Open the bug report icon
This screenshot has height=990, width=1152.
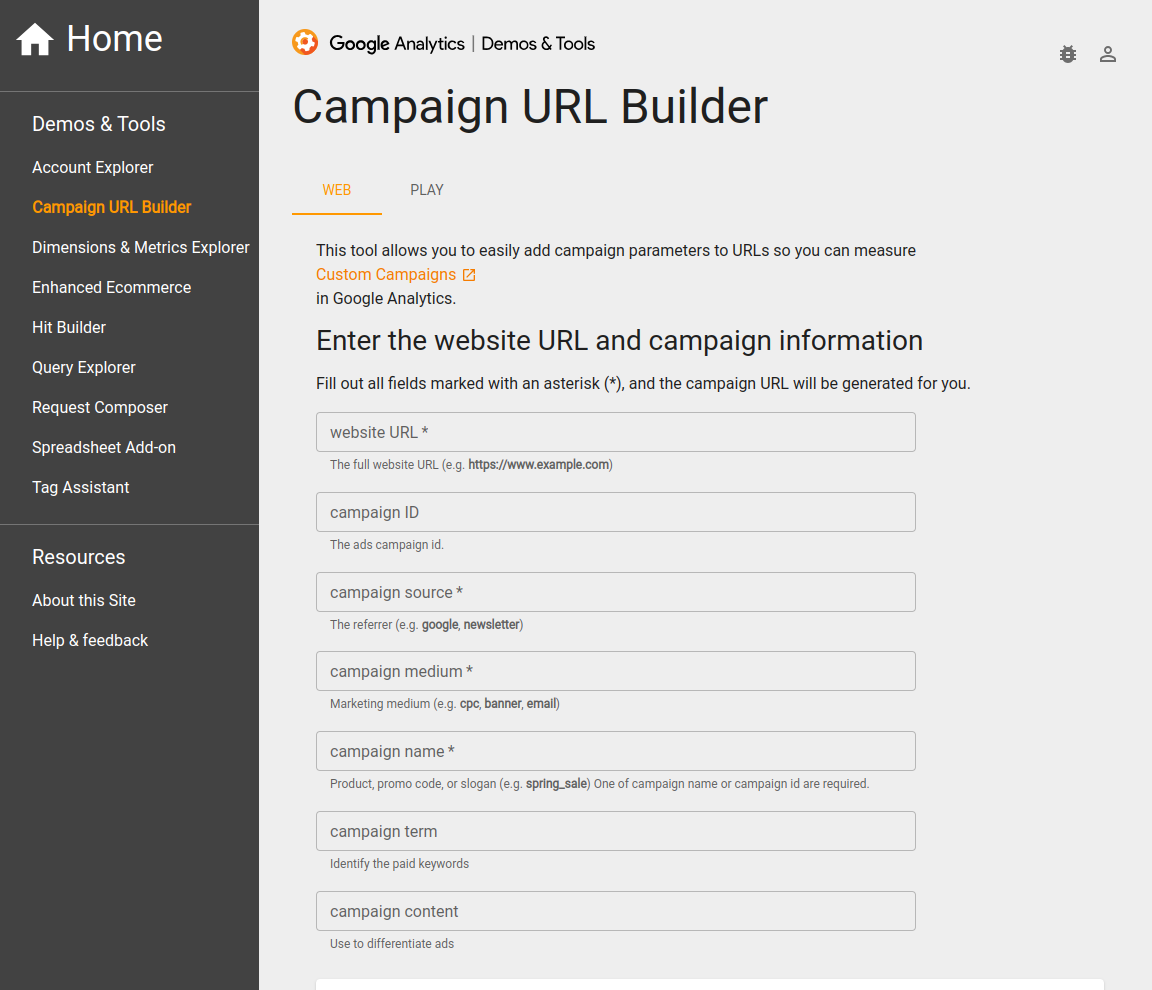pos(1068,55)
